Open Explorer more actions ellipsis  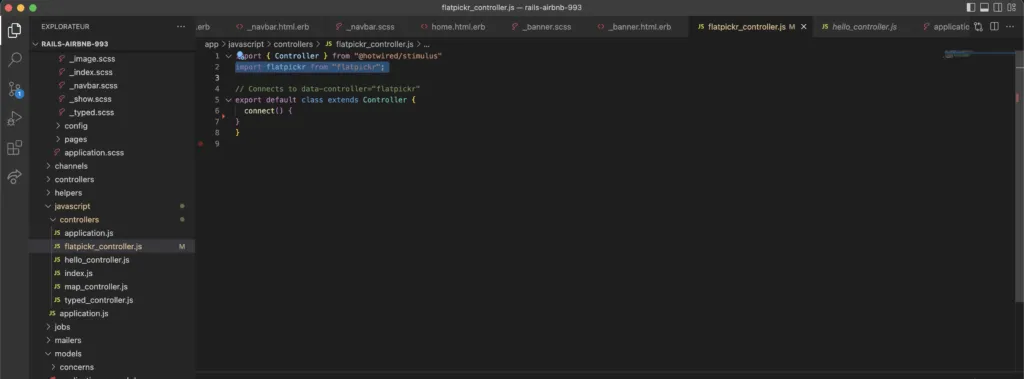pos(181,27)
